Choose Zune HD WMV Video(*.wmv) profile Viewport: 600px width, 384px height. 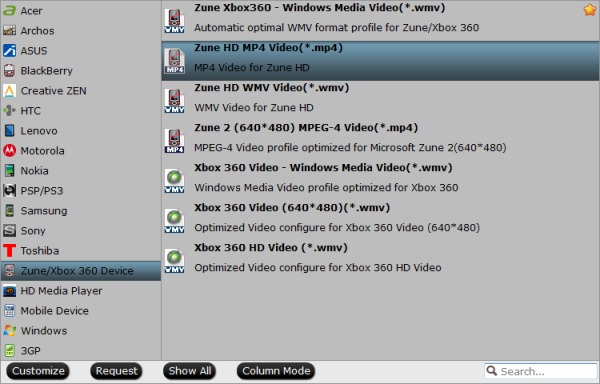click(380, 101)
